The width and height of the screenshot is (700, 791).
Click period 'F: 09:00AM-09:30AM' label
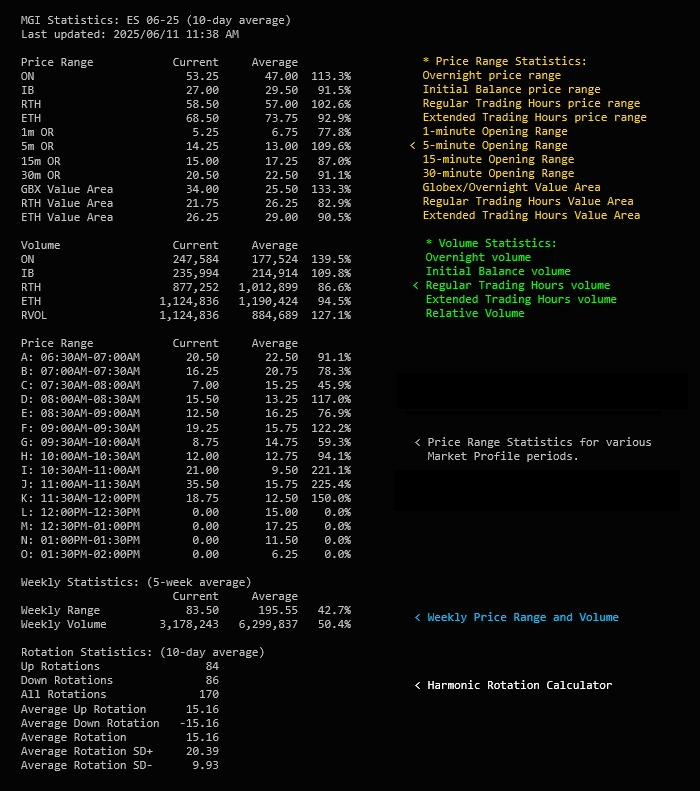click(80, 428)
